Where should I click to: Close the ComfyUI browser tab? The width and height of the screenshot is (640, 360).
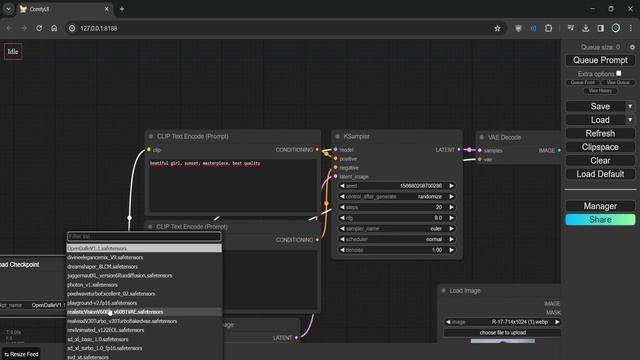tap(107, 9)
